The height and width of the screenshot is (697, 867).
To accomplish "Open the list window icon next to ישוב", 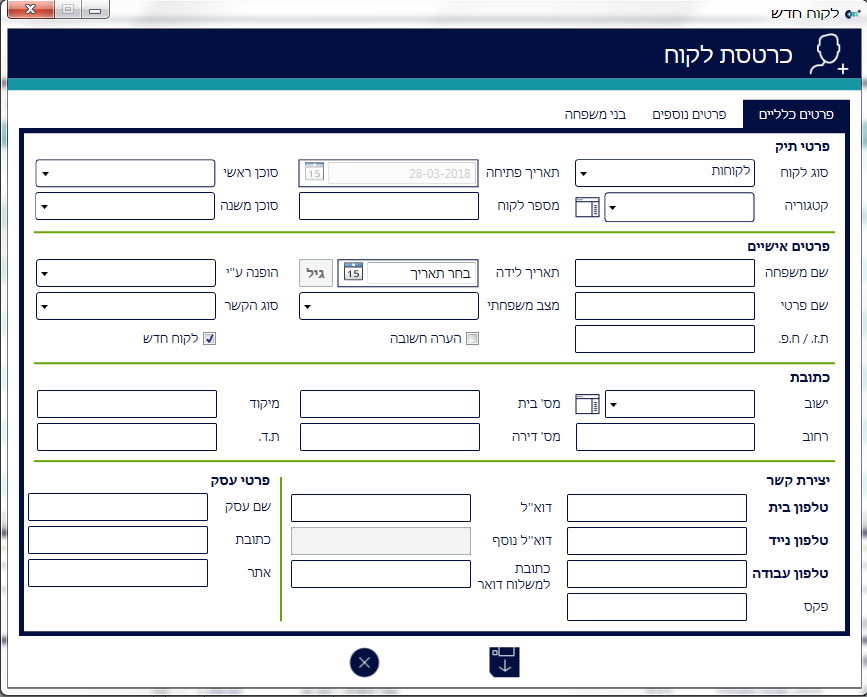I will click(x=587, y=404).
